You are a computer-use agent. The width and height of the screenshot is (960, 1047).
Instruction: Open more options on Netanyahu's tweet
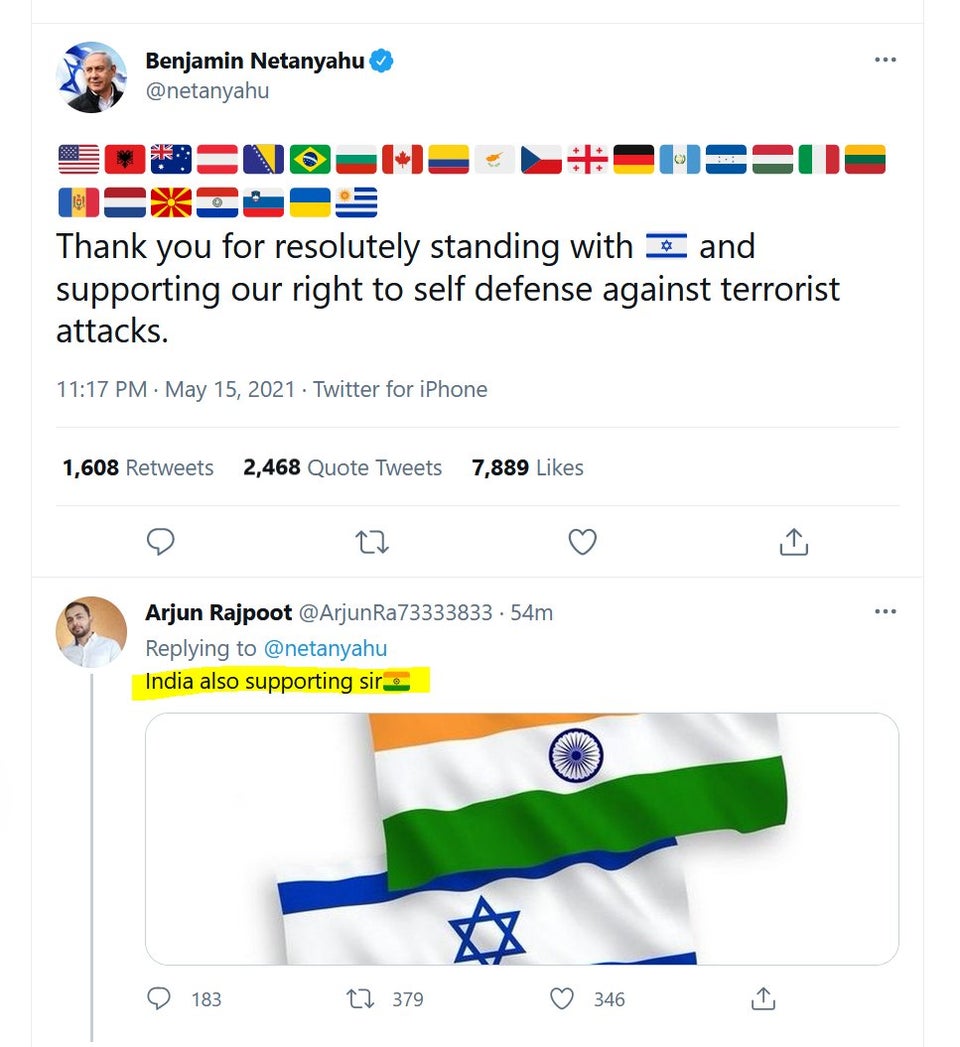click(885, 60)
